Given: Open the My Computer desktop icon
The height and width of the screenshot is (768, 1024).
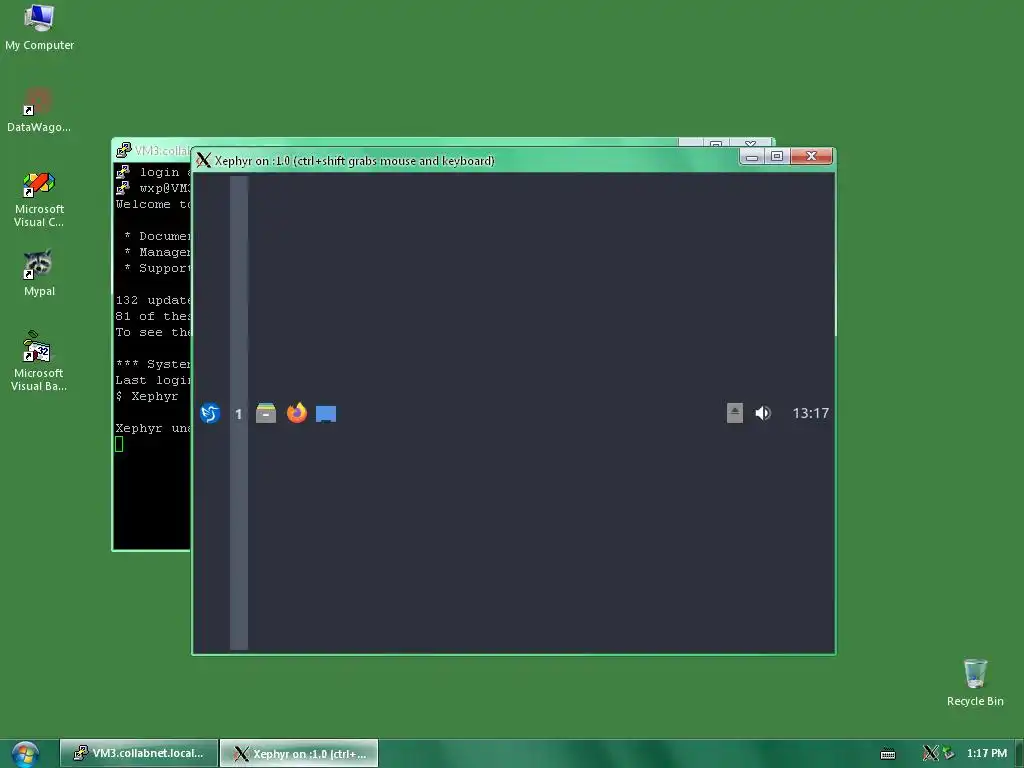Looking at the screenshot, I should point(39,27).
